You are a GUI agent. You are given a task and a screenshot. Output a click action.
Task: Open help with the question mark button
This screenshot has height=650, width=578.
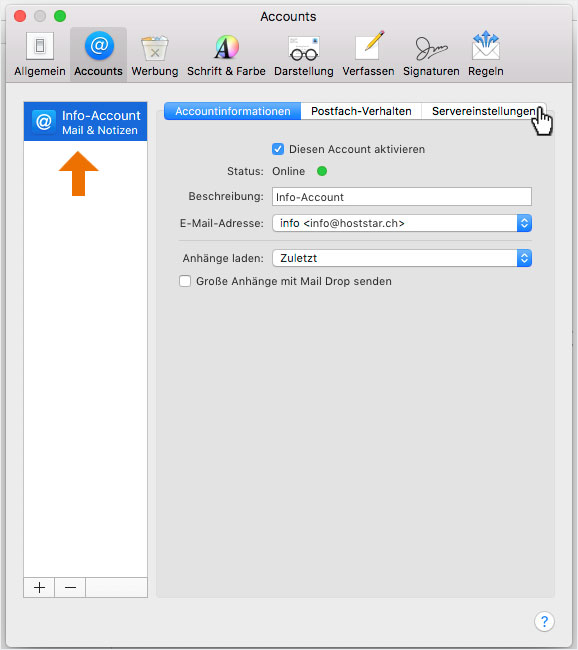pyautogui.click(x=544, y=621)
